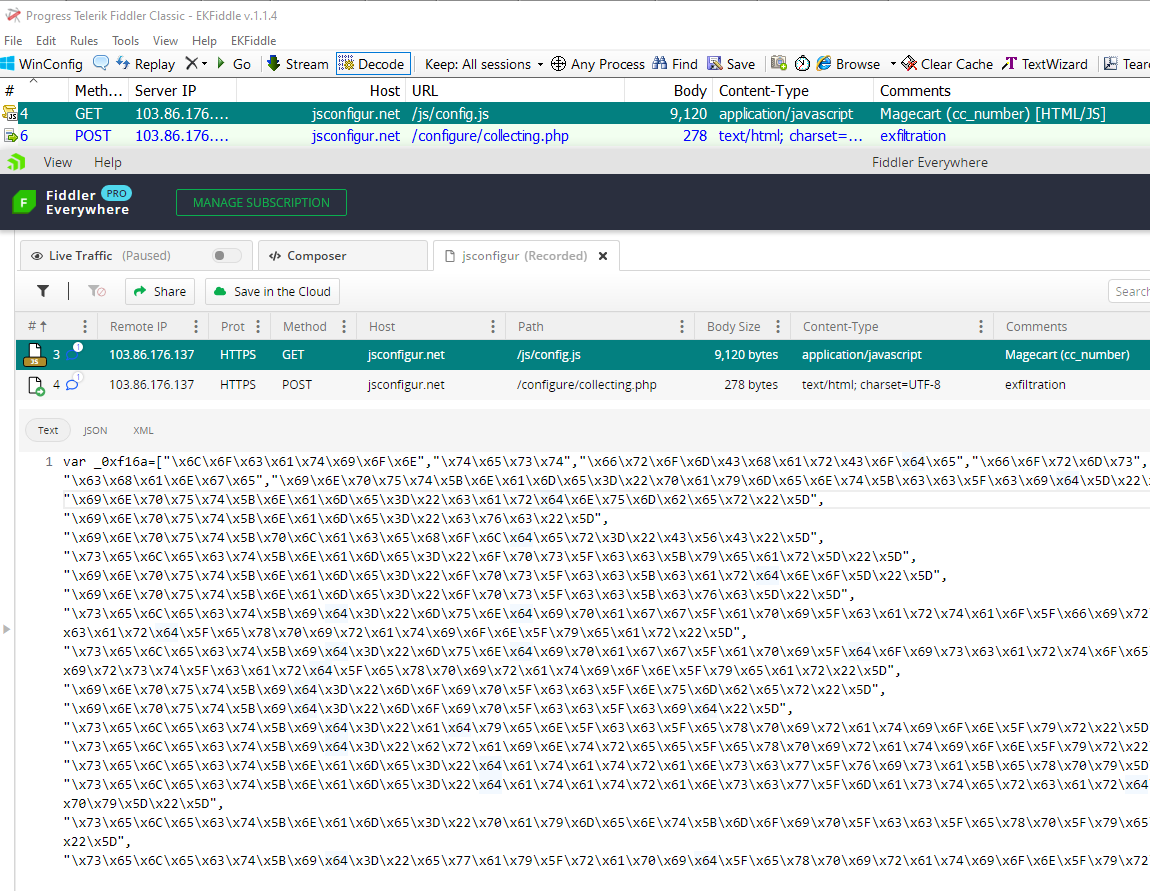1150x891 pixels.
Task: Click the Fiddler Everywhere green logo icon
Action: coord(17,162)
